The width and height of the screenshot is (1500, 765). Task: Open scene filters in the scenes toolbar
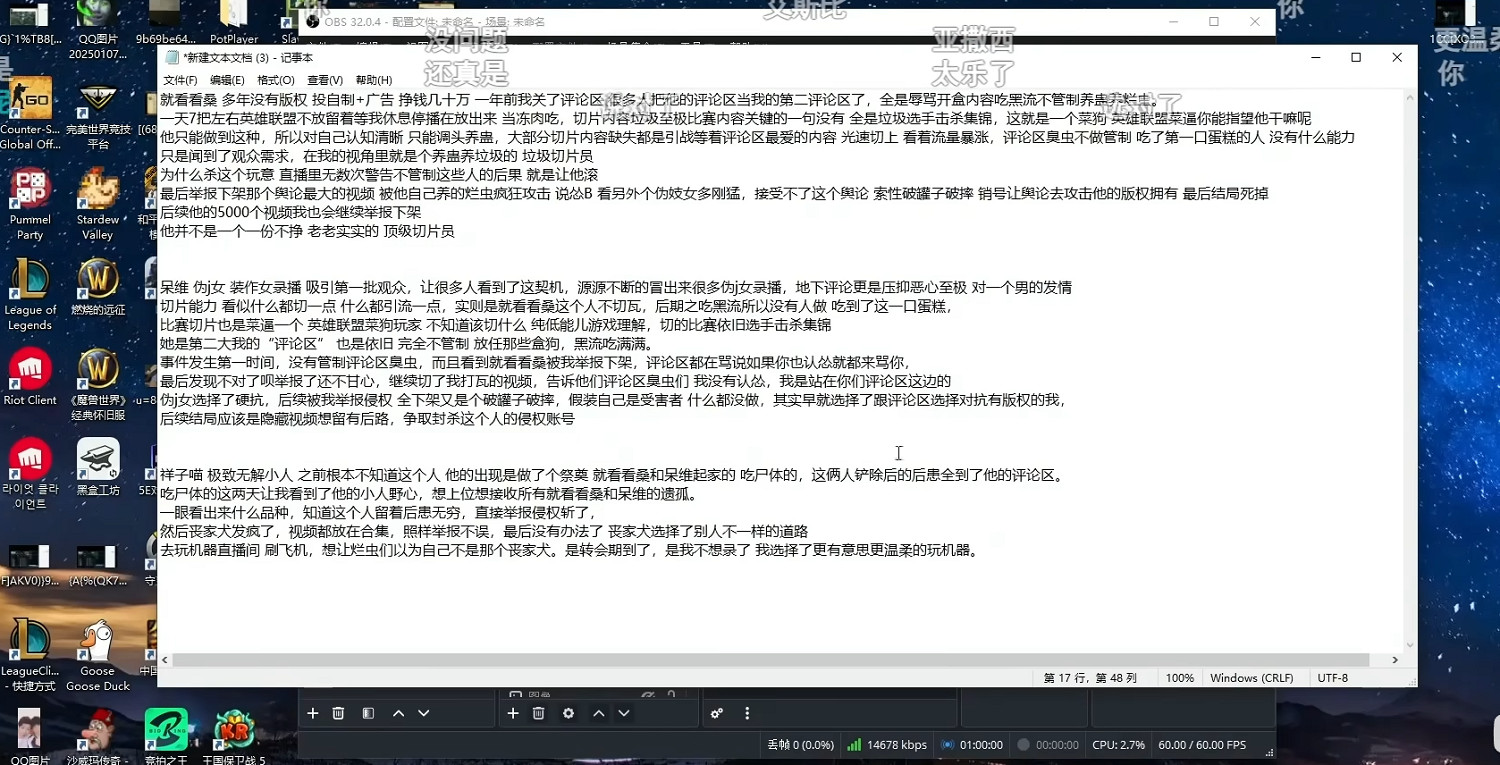click(367, 712)
